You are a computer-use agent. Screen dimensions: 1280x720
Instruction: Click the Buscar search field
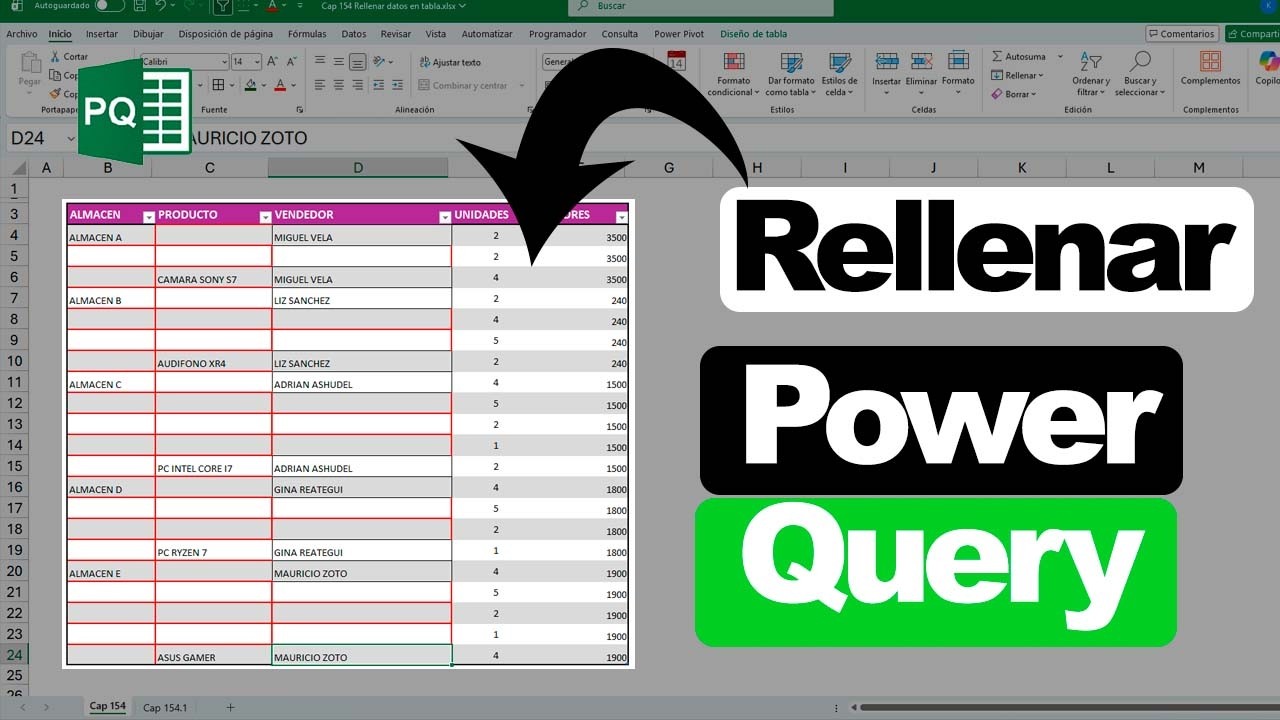point(700,6)
